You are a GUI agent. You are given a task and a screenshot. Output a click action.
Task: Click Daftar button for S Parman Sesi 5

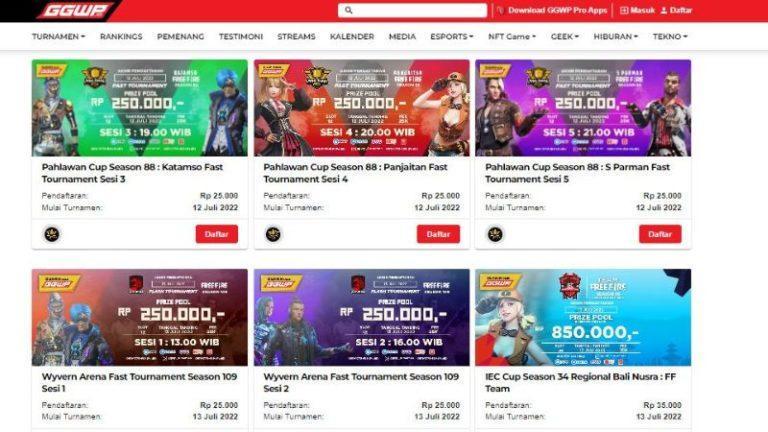pos(660,234)
